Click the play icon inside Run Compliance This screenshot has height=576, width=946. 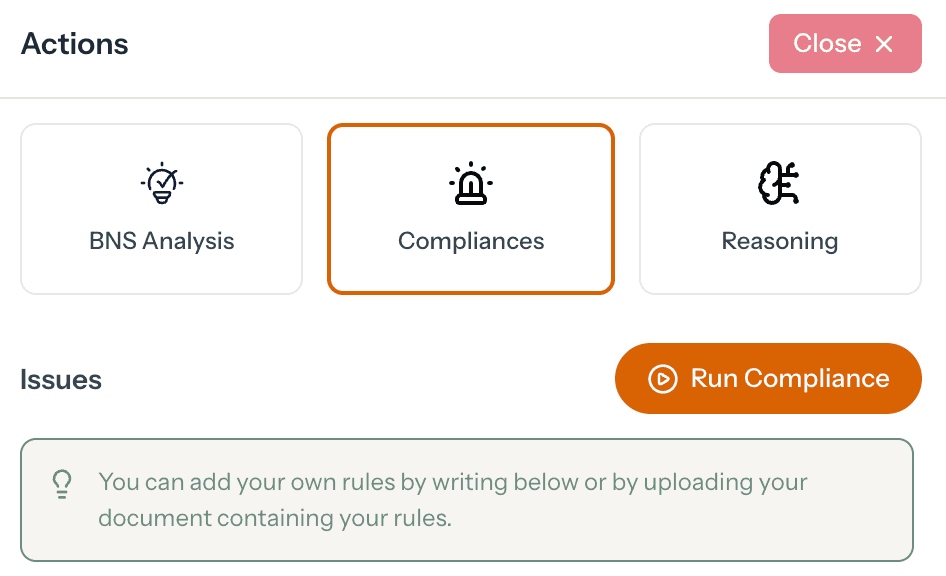coord(661,378)
